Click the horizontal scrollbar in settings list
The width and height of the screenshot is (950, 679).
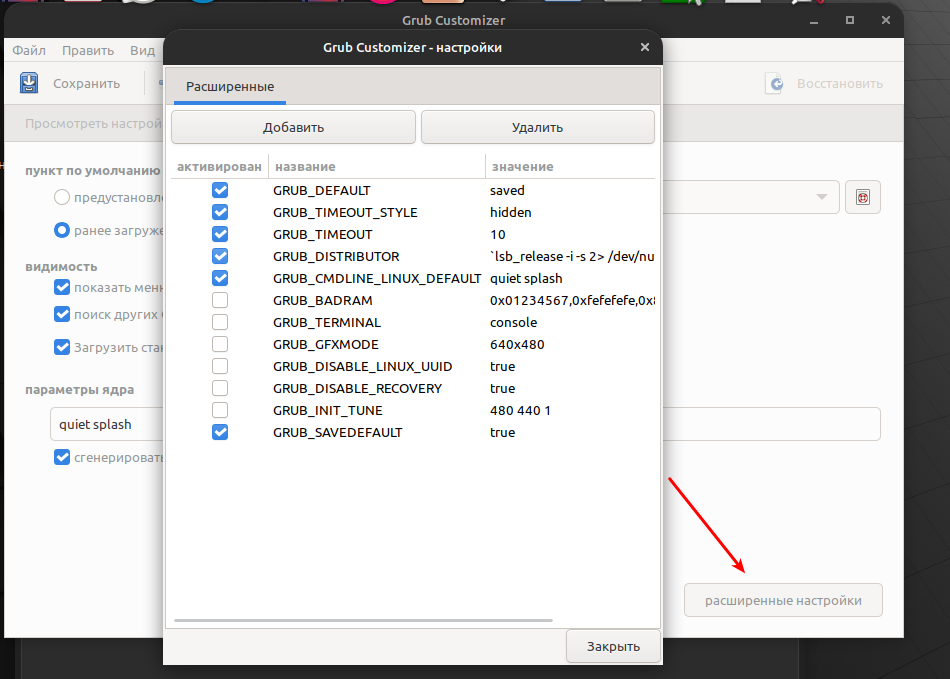pyautogui.click(x=364, y=620)
